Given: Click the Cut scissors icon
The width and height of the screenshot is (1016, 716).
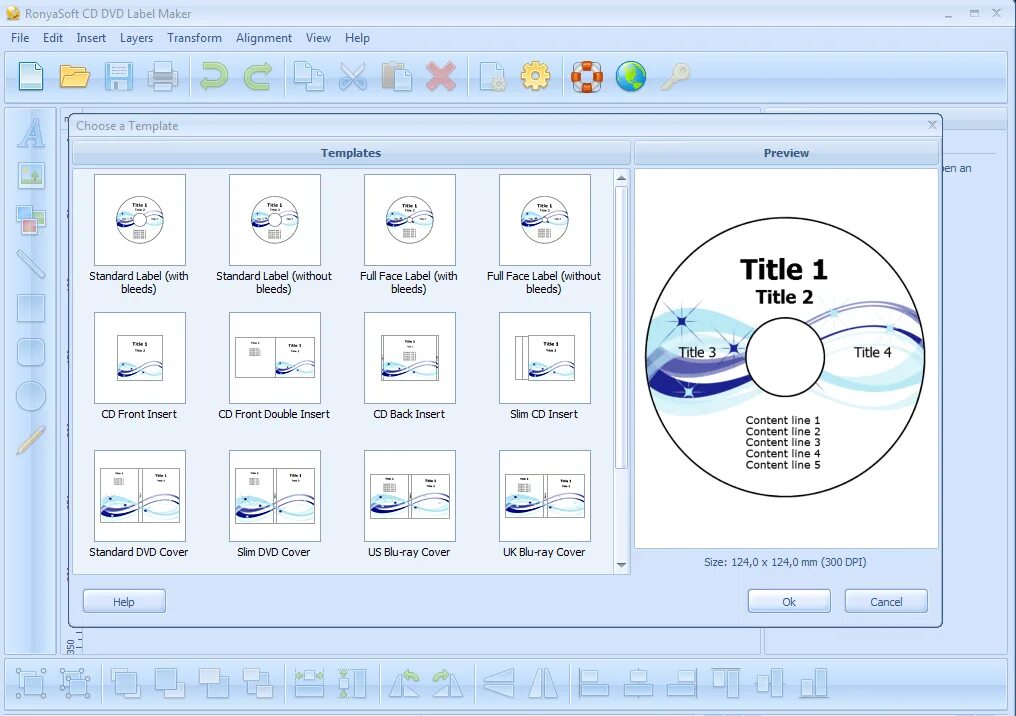Looking at the screenshot, I should 353,76.
